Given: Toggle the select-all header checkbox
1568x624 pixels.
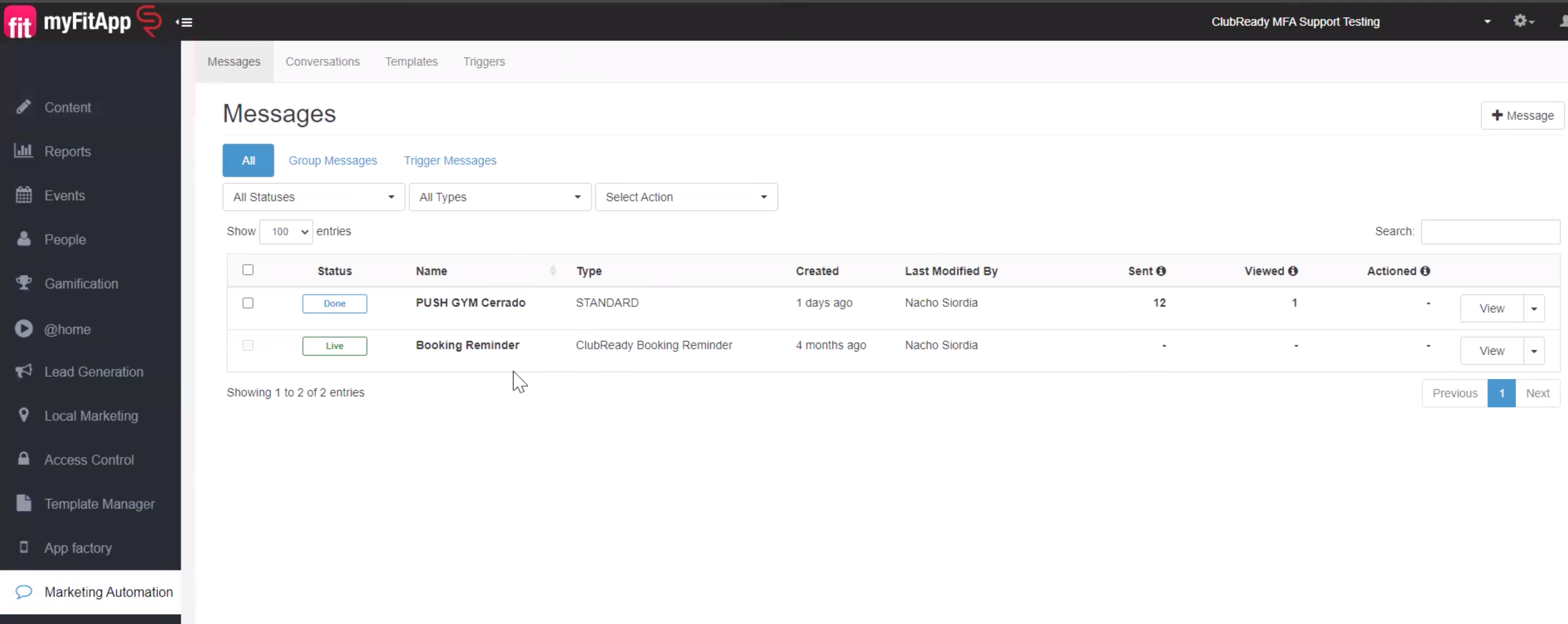Looking at the screenshot, I should (x=248, y=270).
